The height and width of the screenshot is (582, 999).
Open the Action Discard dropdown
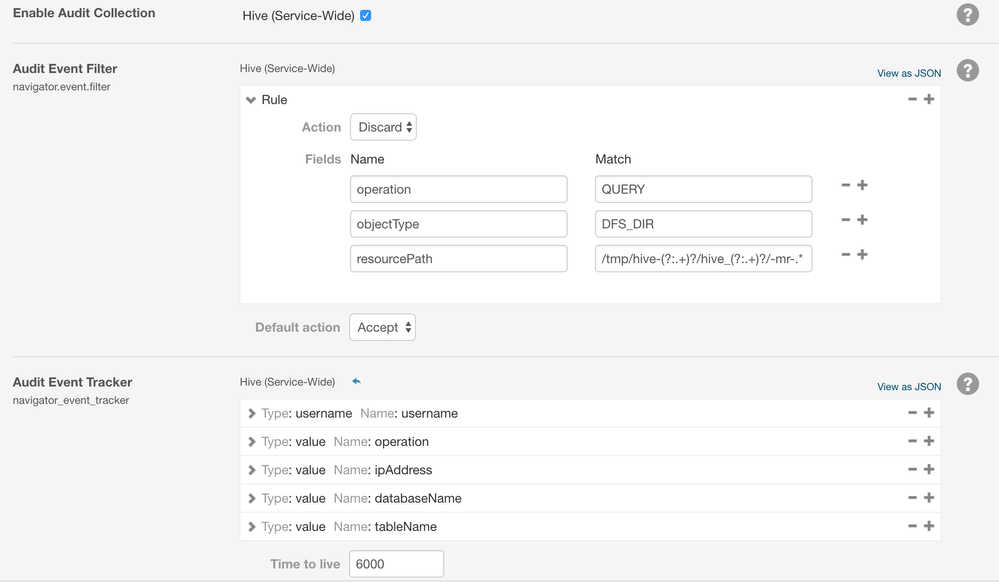(383, 127)
